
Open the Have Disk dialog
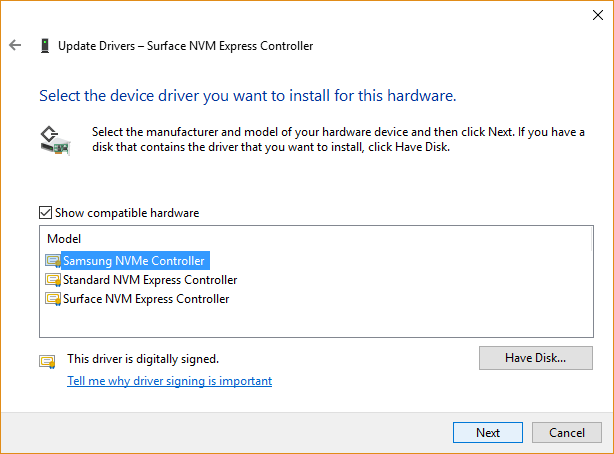tap(535, 357)
